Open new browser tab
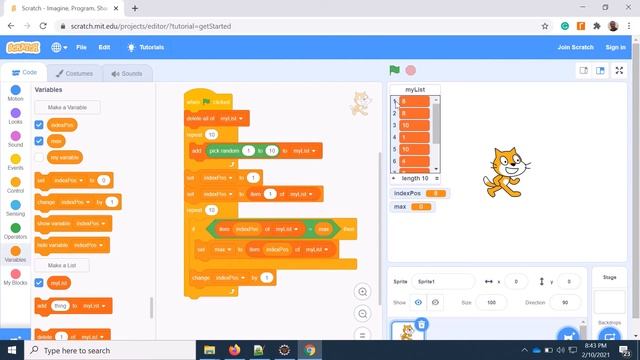The image size is (640, 360). pos(135,8)
